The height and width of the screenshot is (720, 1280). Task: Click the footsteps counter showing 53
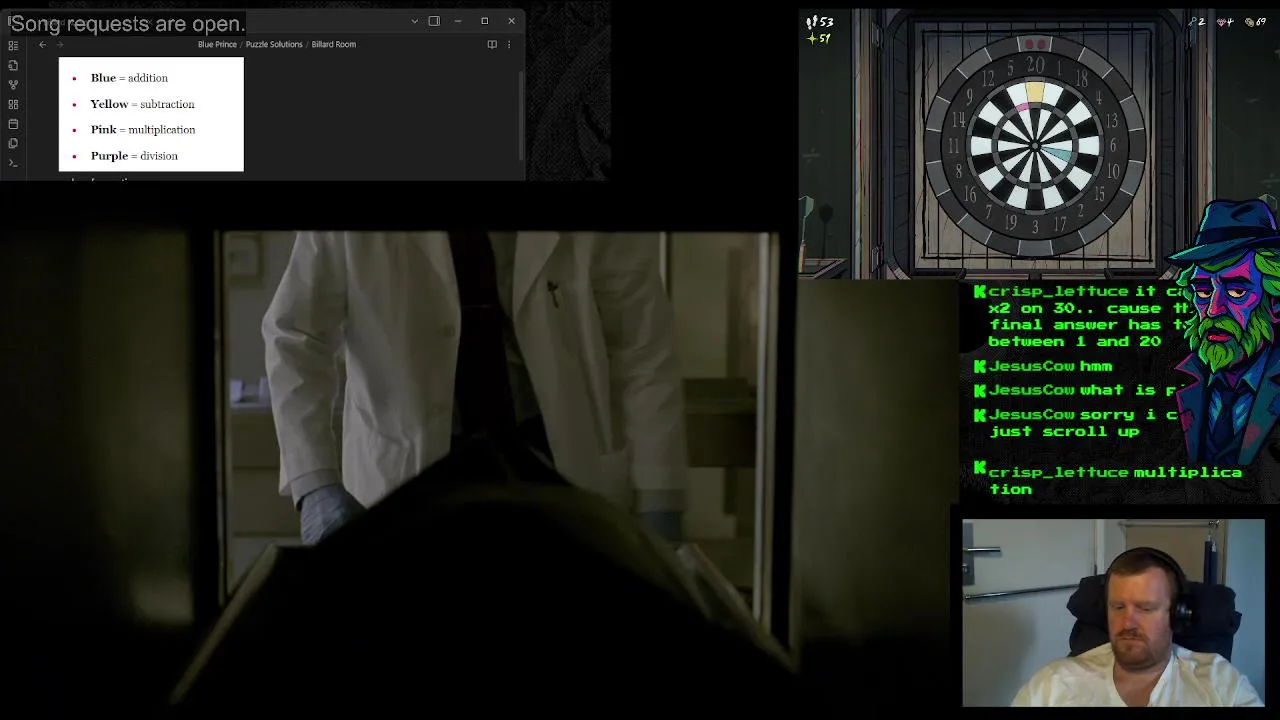tap(819, 22)
